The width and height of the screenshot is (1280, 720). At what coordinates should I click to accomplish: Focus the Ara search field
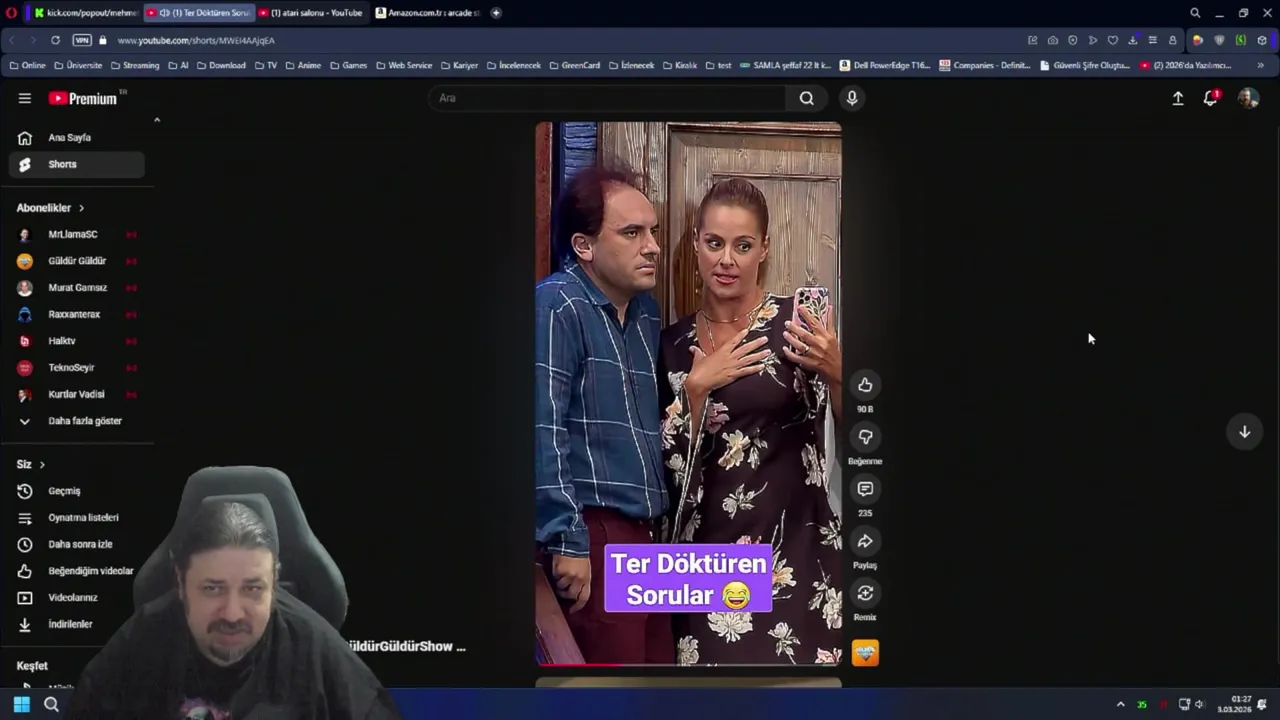608,98
